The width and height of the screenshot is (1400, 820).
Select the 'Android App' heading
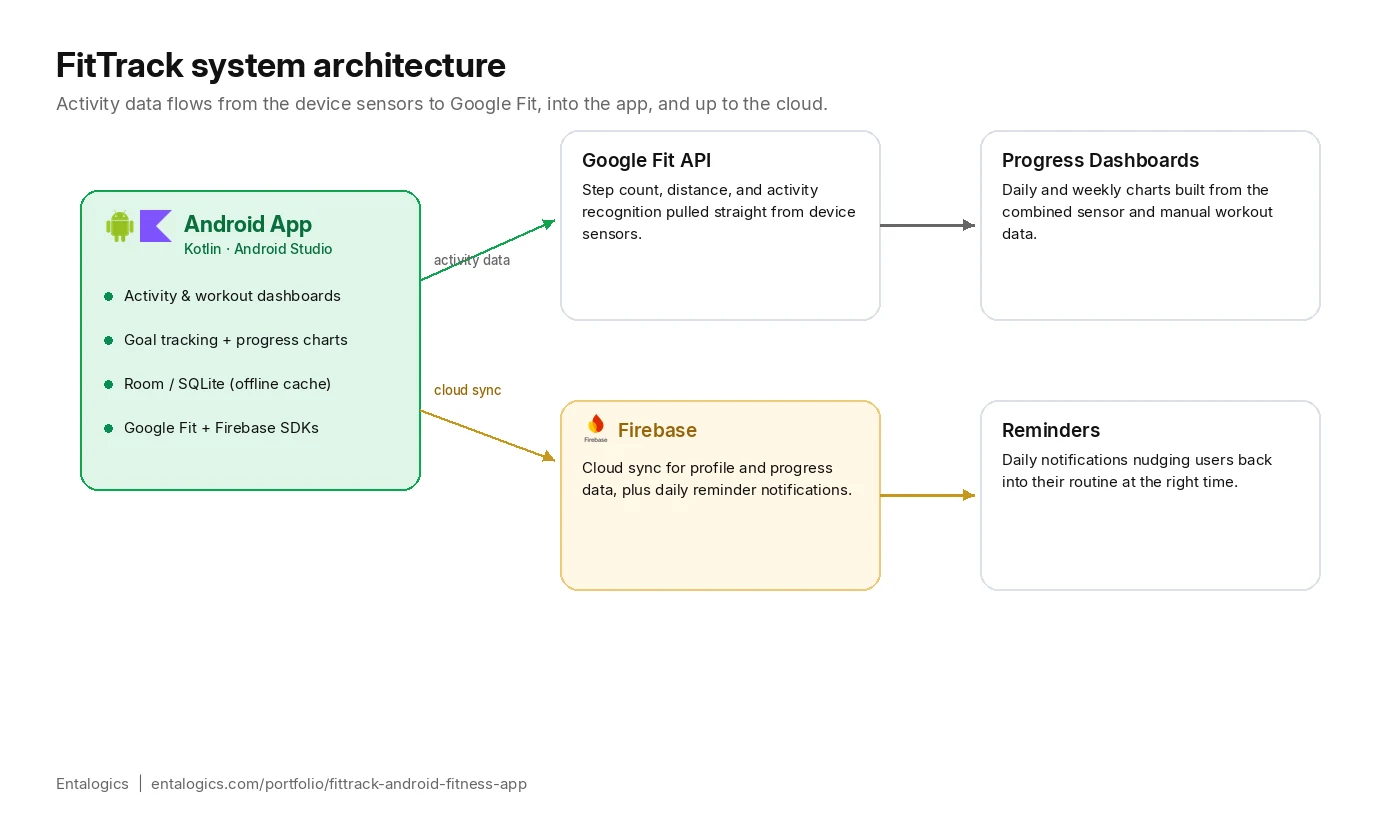click(x=248, y=224)
